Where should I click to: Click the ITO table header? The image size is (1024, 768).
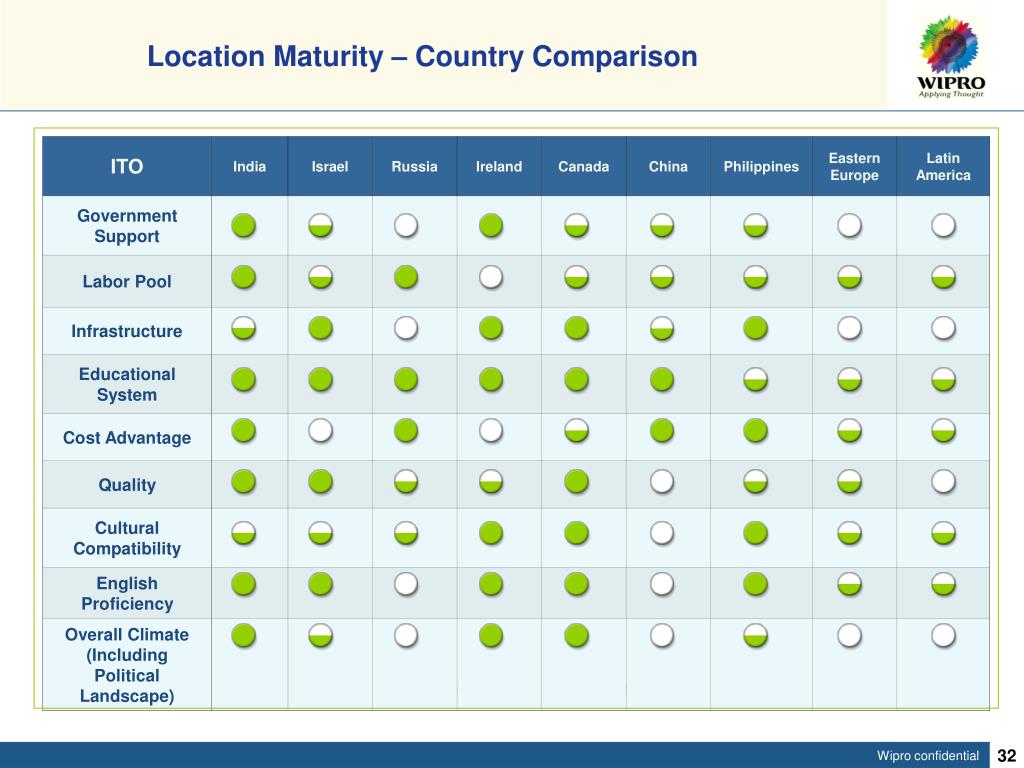(127, 167)
